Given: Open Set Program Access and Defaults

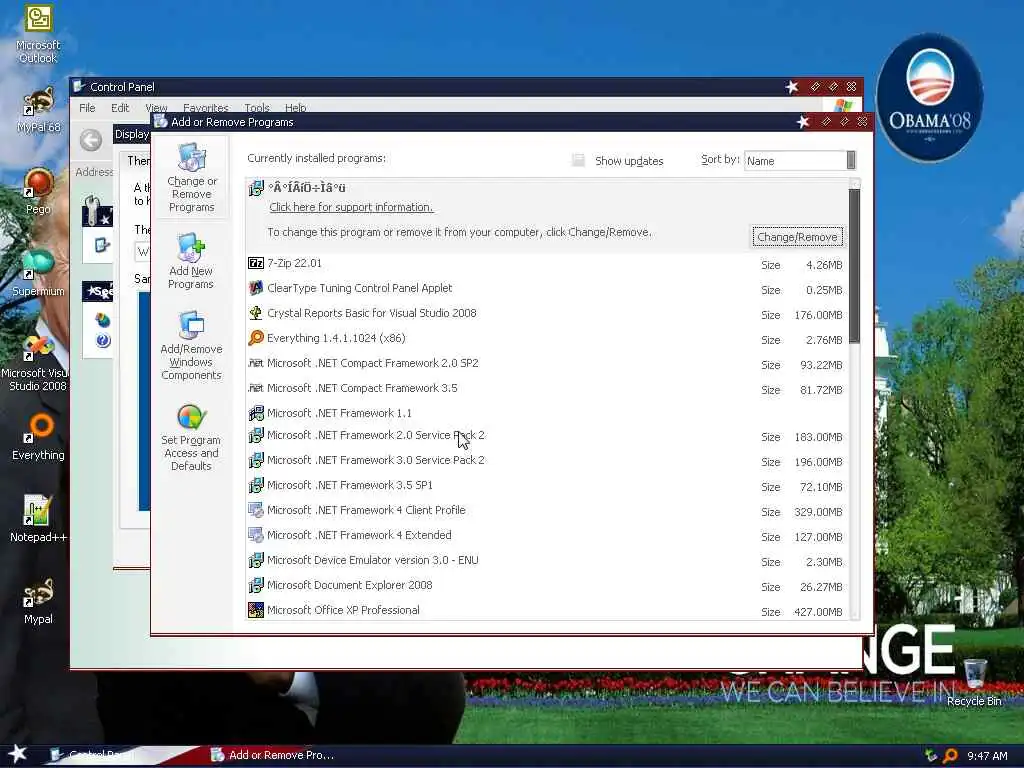Looking at the screenshot, I should coord(191,438).
